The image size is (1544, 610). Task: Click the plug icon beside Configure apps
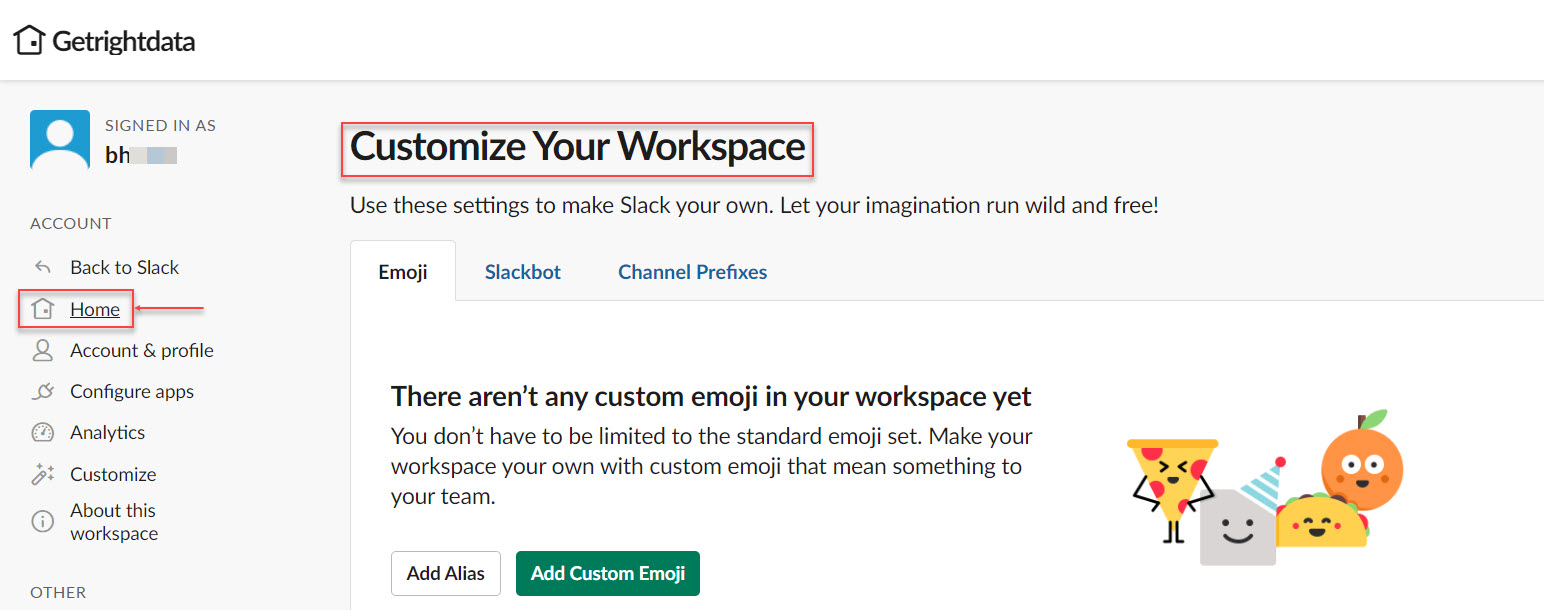click(42, 391)
